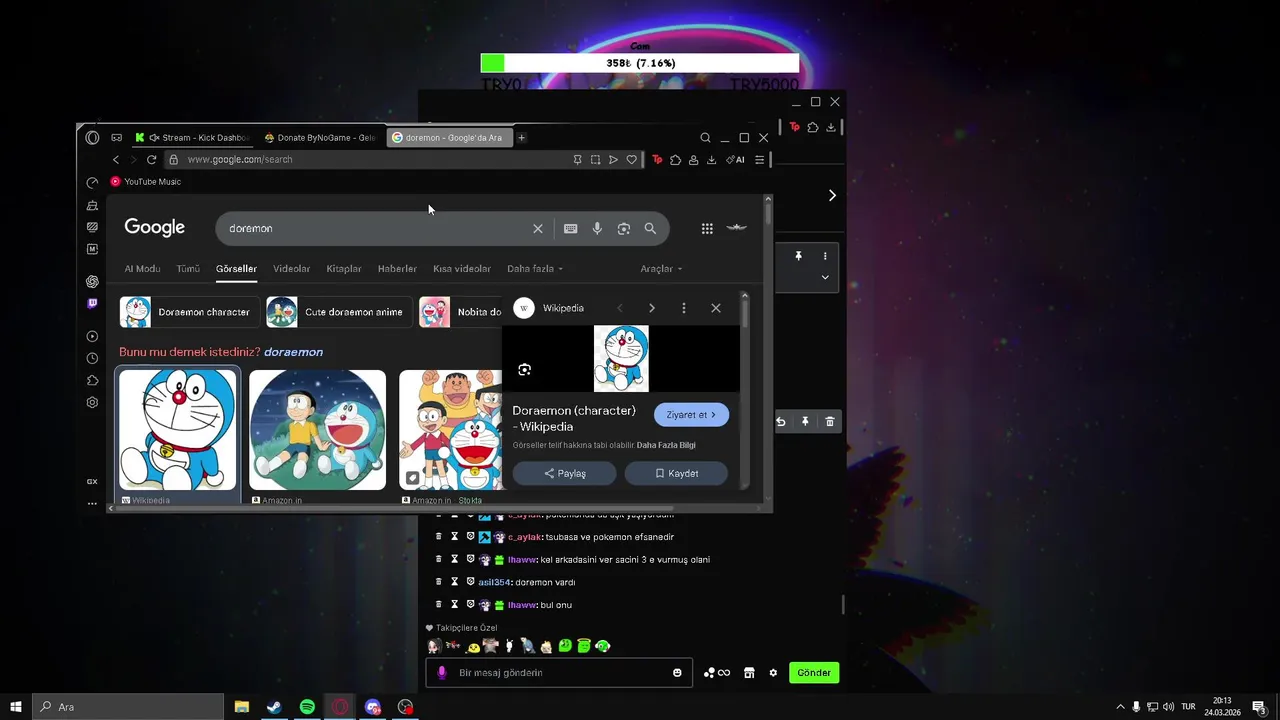Start Google voice search microphone
Viewport: 1280px width, 720px height.
tap(597, 229)
